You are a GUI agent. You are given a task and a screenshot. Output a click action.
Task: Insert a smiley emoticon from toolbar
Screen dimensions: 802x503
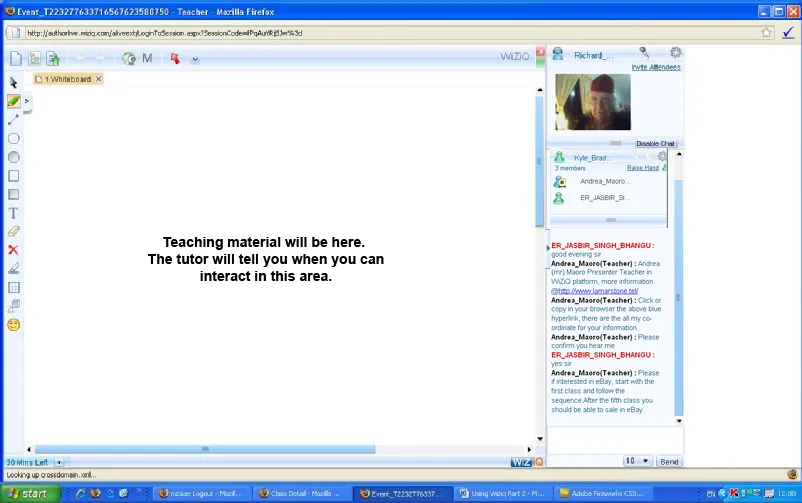14,325
